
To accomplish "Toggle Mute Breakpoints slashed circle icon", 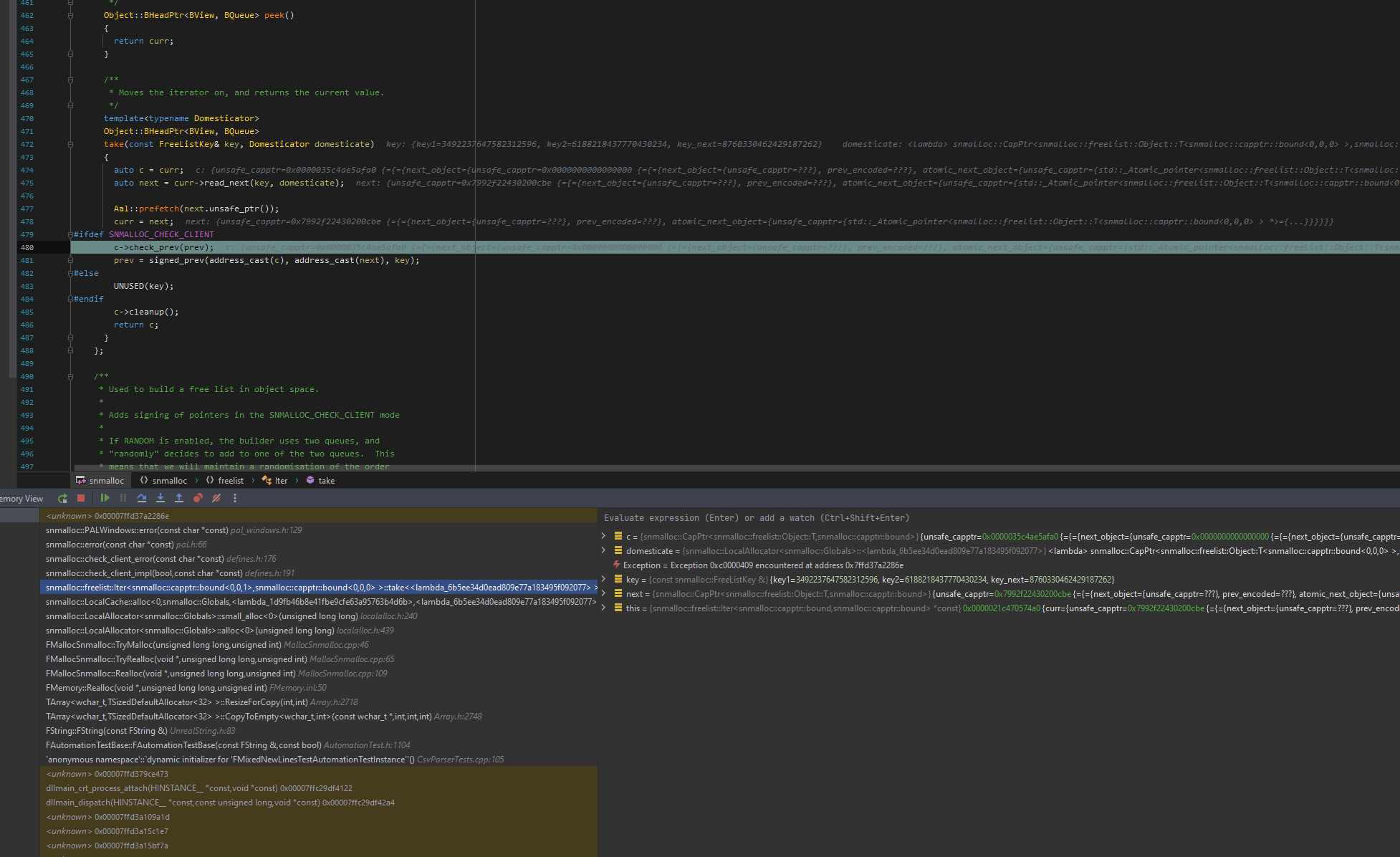I will click(216, 498).
